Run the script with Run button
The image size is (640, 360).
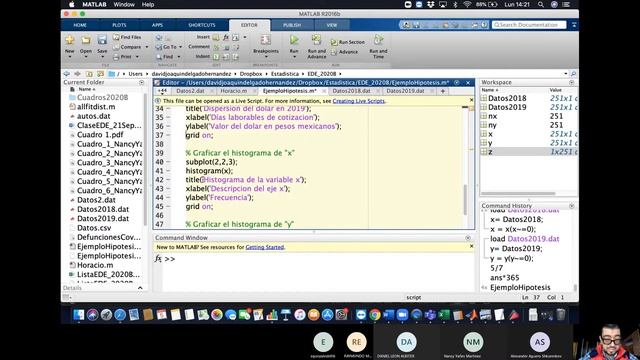coord(294,40)
